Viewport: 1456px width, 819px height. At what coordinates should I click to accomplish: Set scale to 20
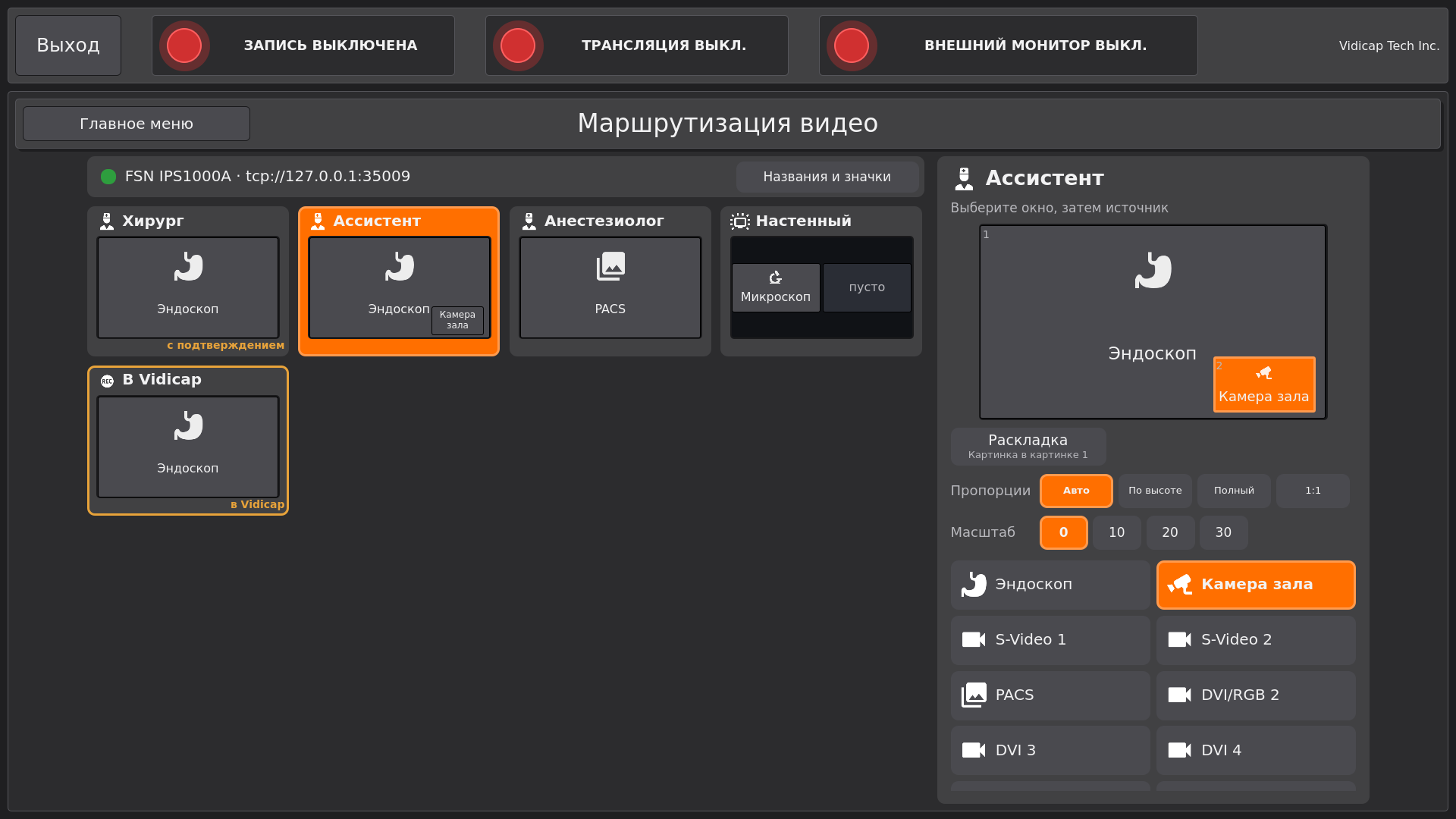pos(1170,533)
